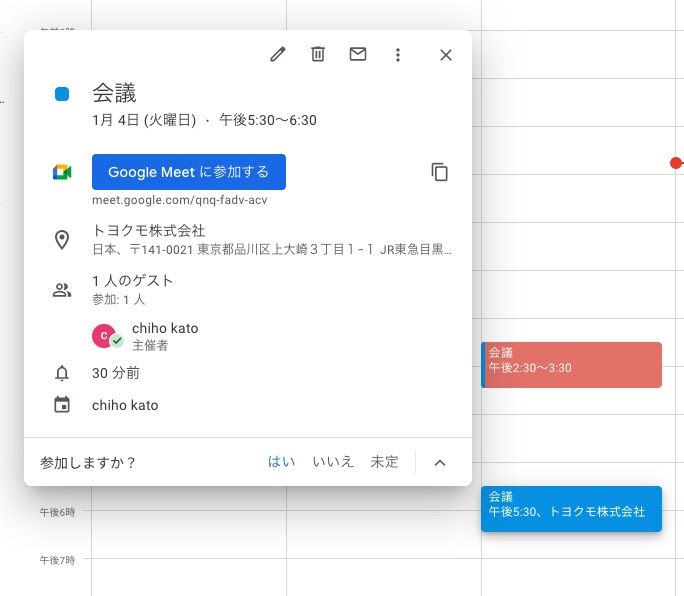This screenshot has height=596, width=684.
Task: Click chiho kato's guest avatar
Action: 104,336
